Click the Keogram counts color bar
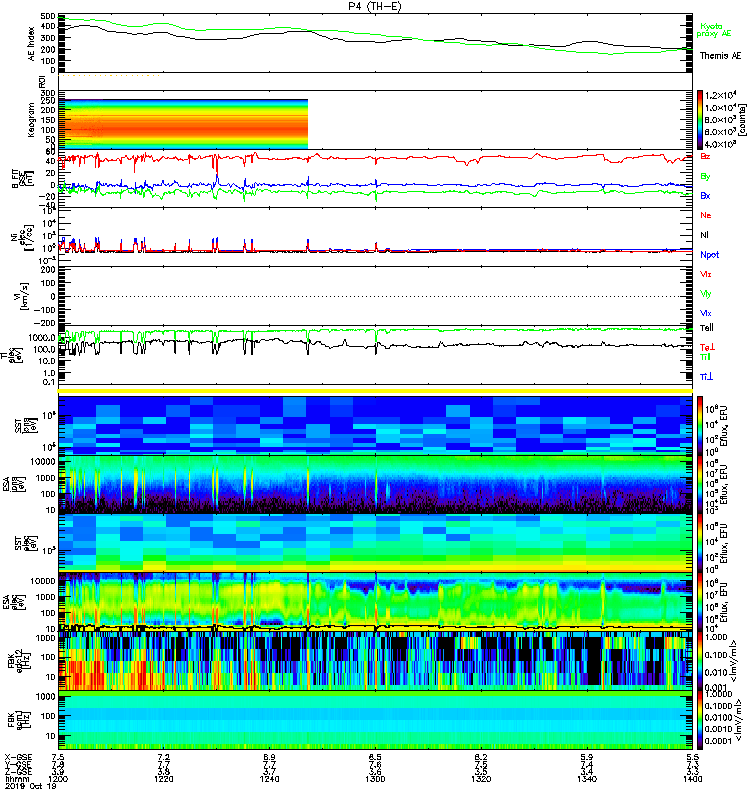750x800 pixels. click(700, 120)
